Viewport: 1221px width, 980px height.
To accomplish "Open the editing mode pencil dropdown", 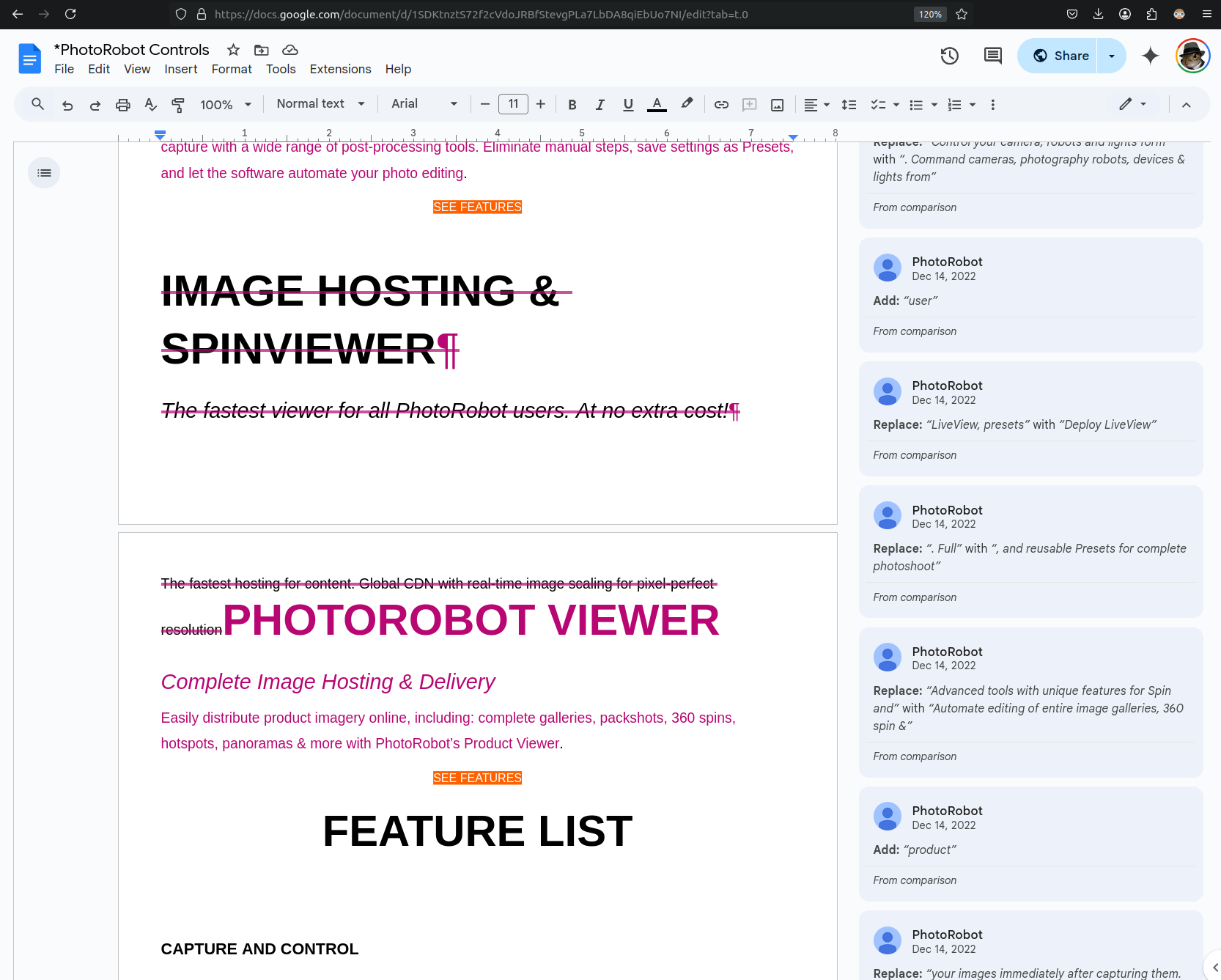I will pos(1132,104).
